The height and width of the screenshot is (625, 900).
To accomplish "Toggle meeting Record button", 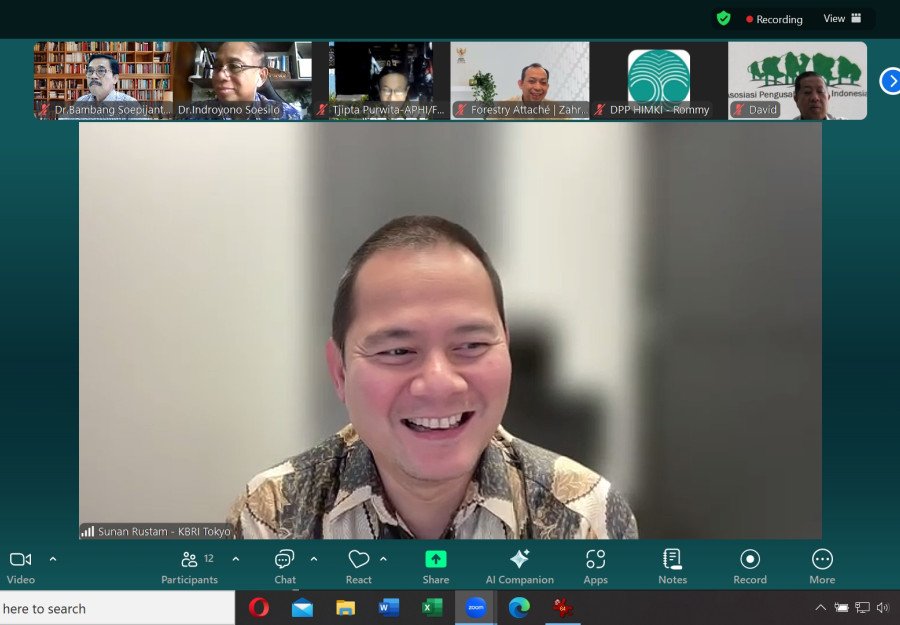I will 750,566.
